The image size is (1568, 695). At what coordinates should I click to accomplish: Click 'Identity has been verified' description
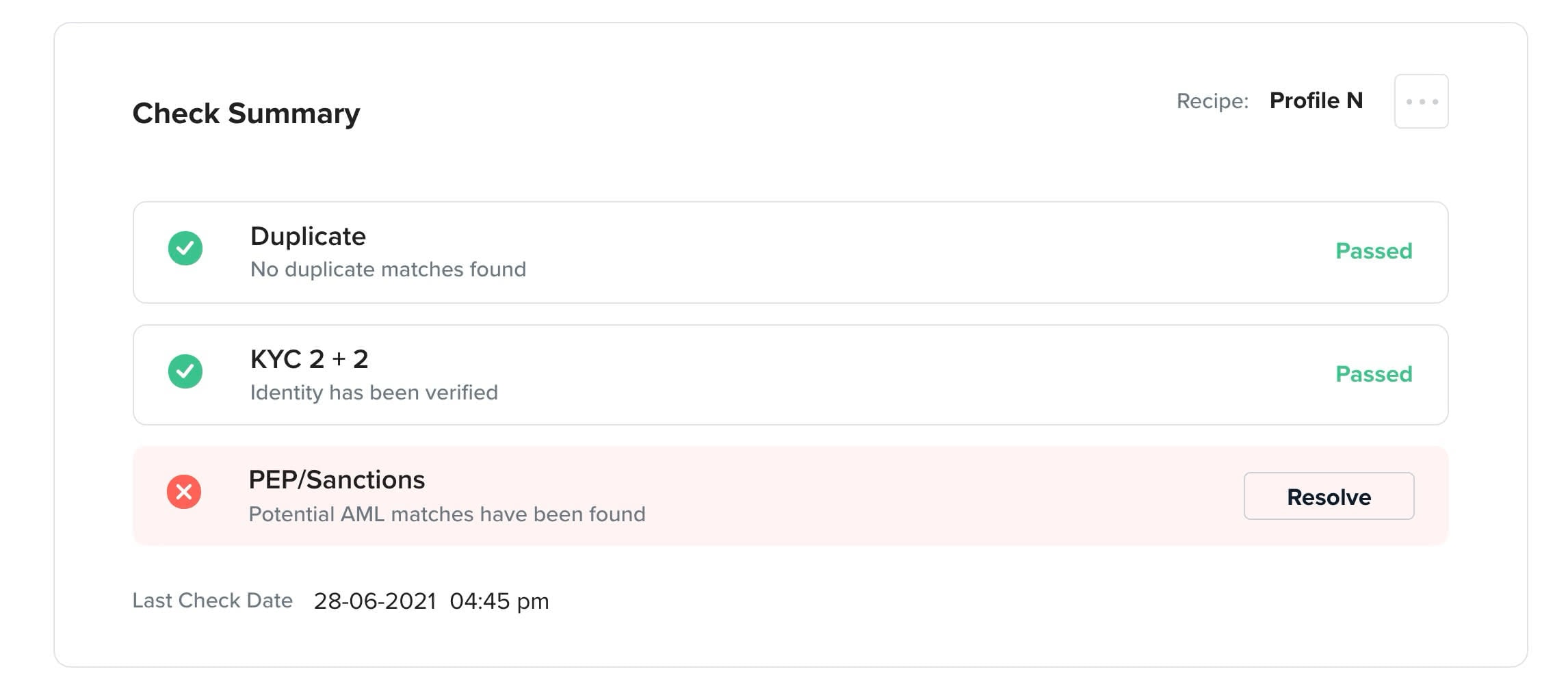(374, 393)
